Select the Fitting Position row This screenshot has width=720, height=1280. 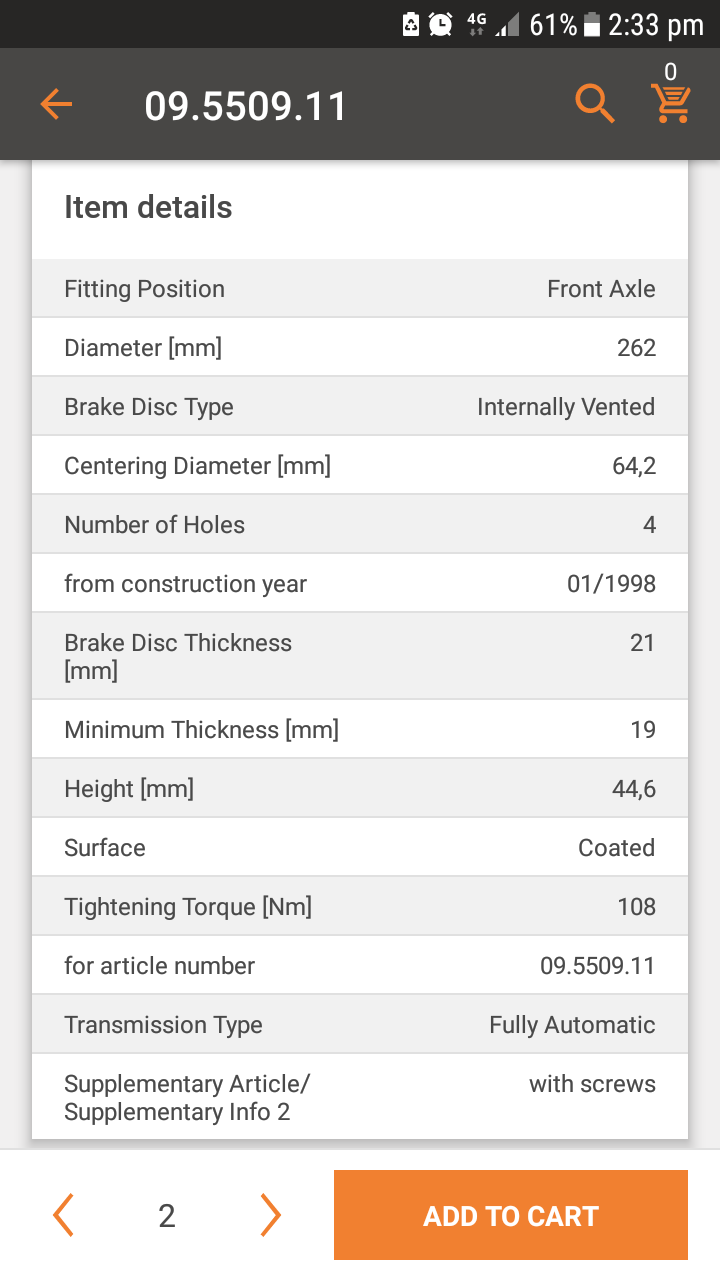pyautogui.click(x=360, y=289)
